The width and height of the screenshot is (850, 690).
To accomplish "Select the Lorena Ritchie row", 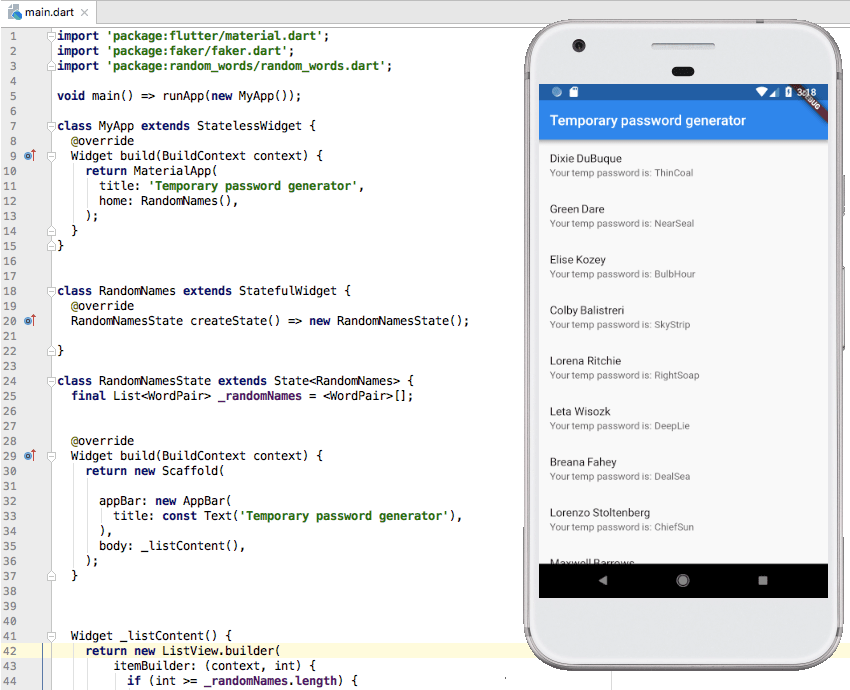I will pyautogui.click(x=683, y=367).
